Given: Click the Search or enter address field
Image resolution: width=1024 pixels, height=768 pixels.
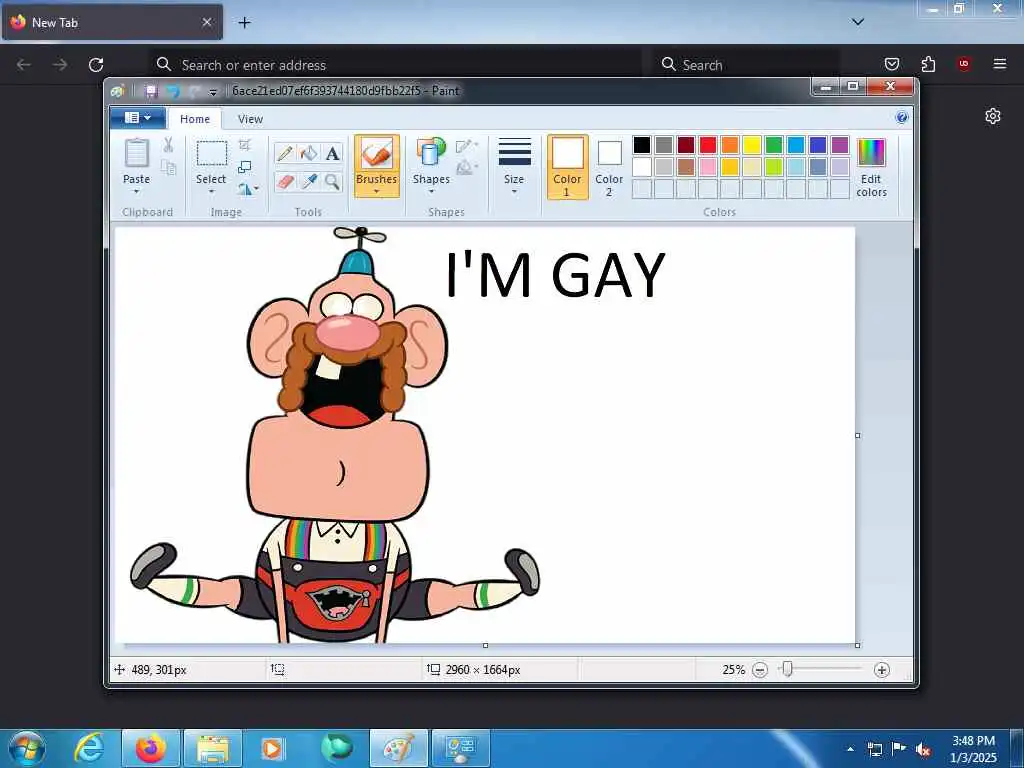Looking at the screenshot, I should [x=396, y=65].
